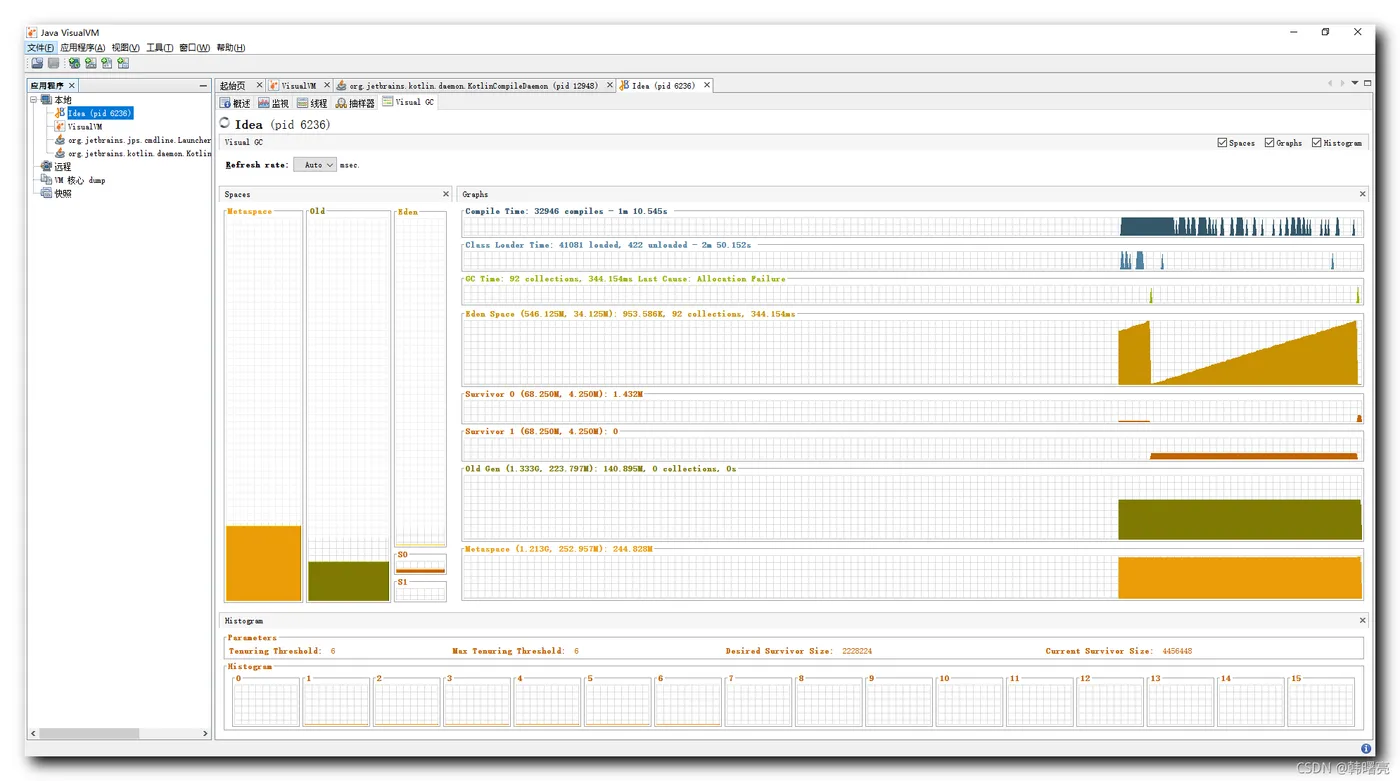
Task: Click the 快照 snapshots icon
Action: pos(46,193)
